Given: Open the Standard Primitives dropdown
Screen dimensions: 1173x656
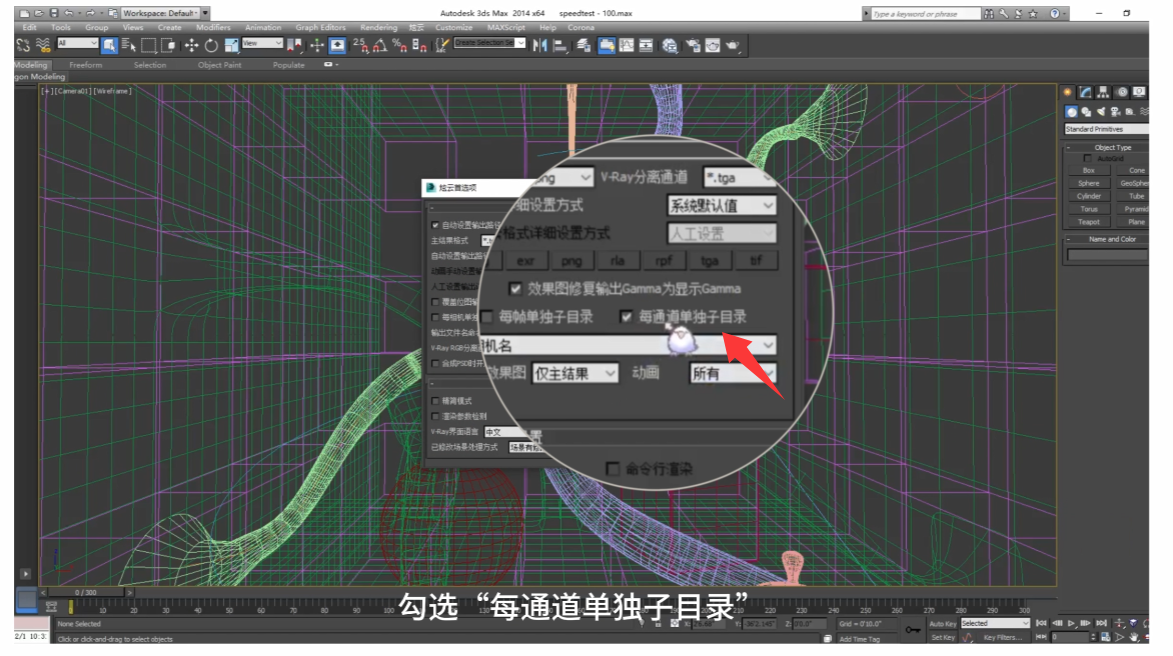Looking at the screenshot, I should pos(1106,129).
